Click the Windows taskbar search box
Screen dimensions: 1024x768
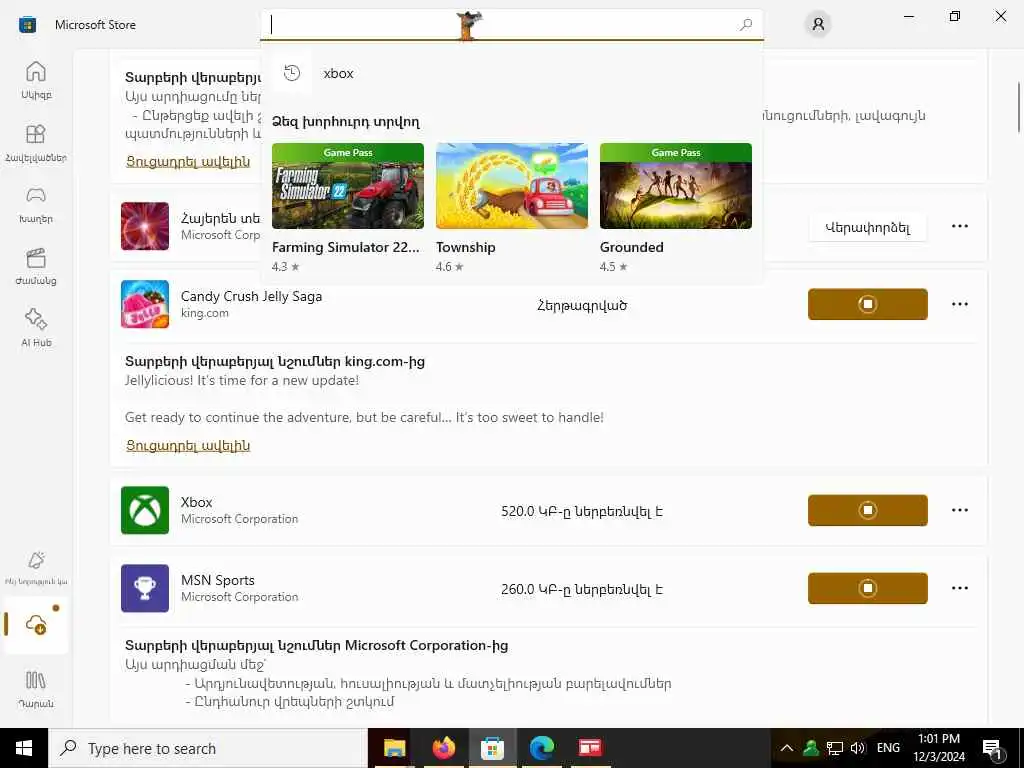(208, 748)
